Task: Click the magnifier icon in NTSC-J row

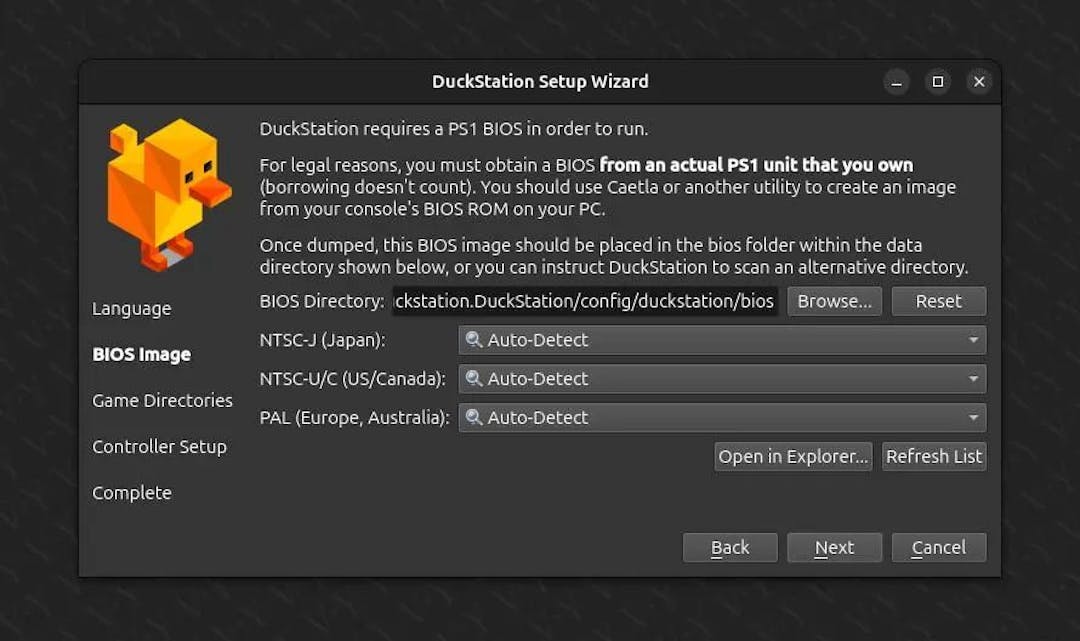Action: tap(474, 340)
